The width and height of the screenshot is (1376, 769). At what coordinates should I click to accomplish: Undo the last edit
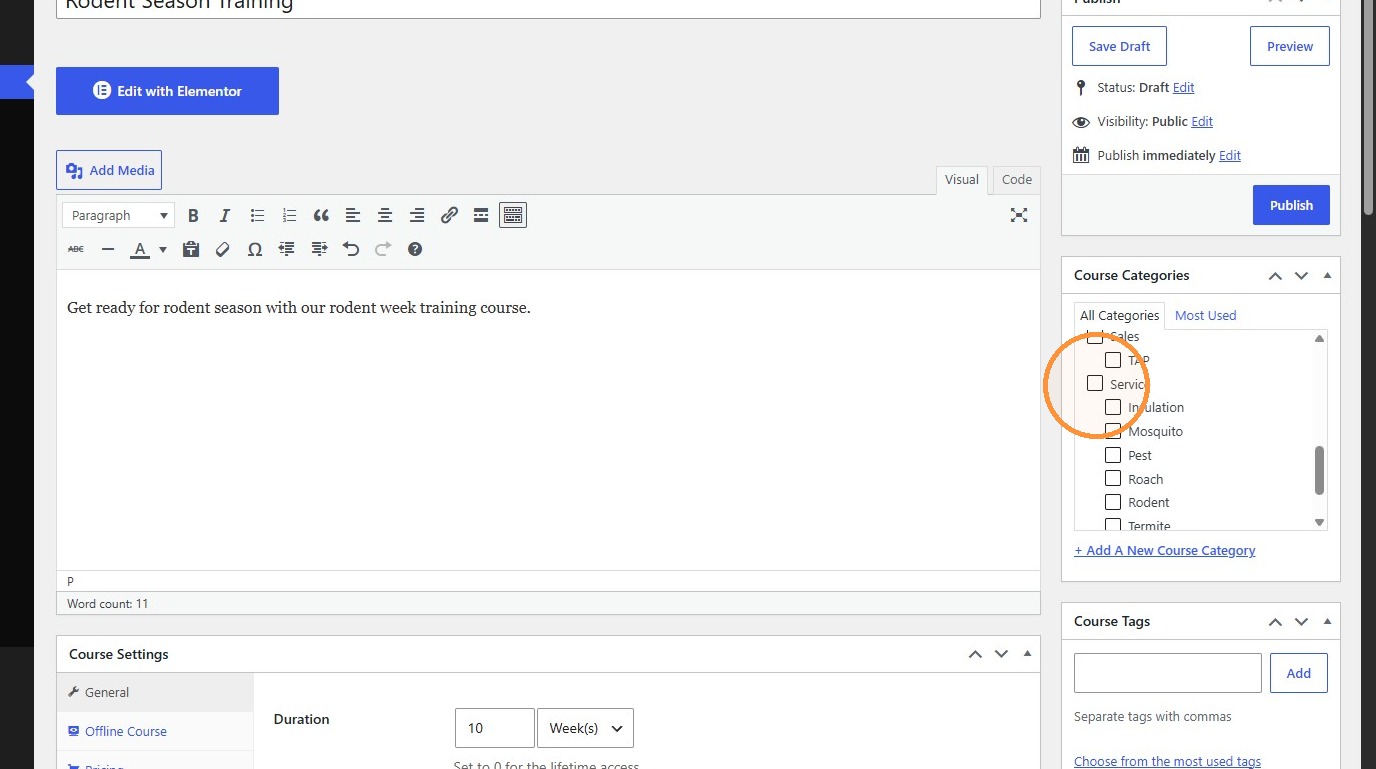pyautogui.click(x=351, y=249)
